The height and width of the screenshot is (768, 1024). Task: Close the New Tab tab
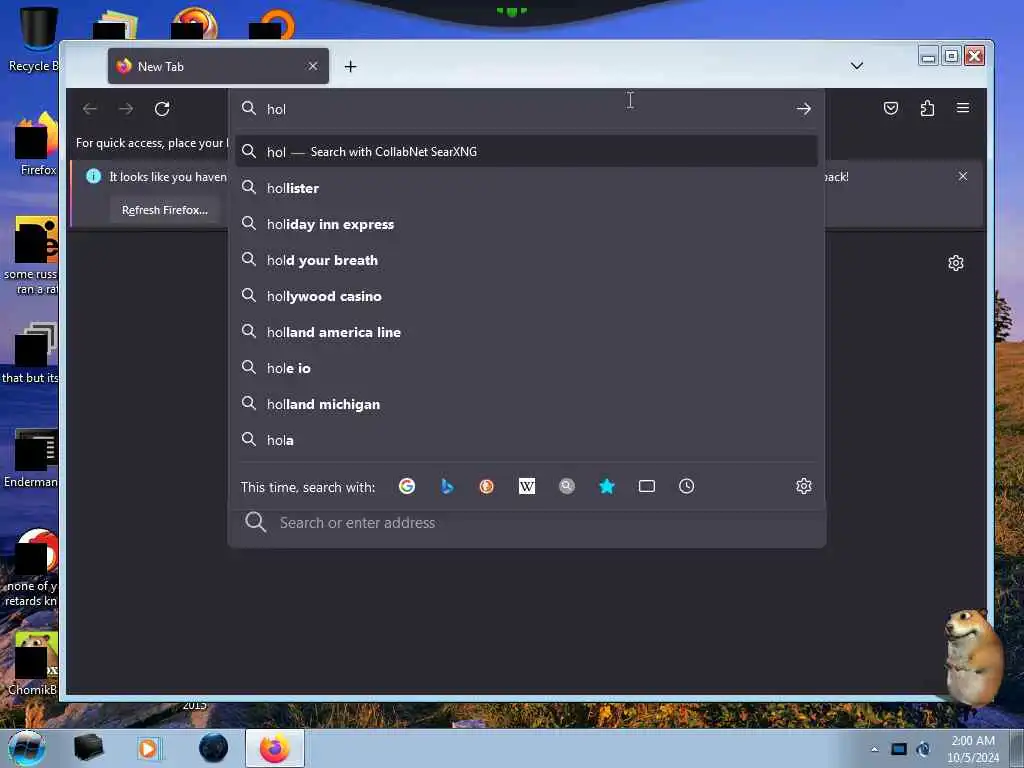point(313,66)
